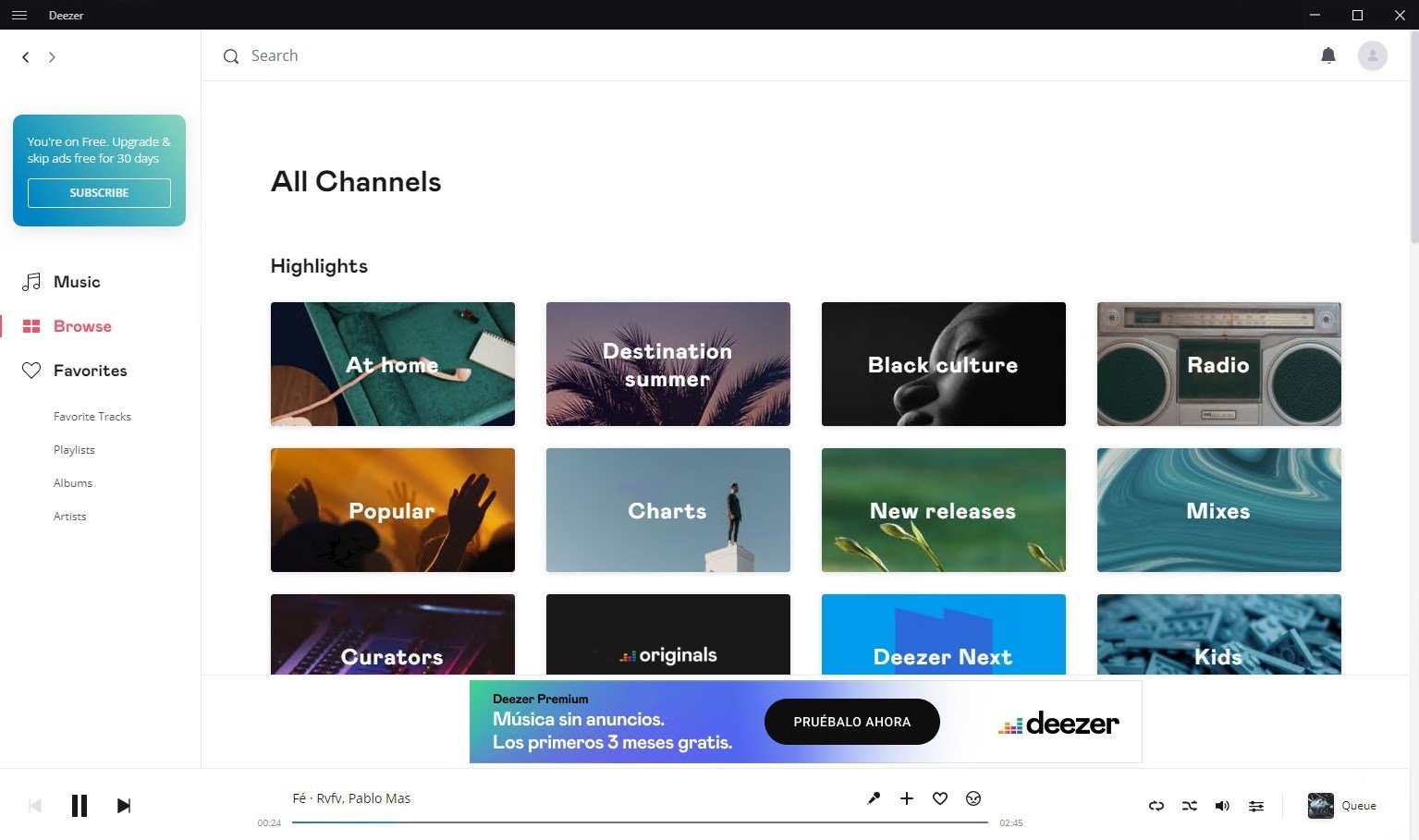Open the hamburger menu in title bar
The width and height of the screenshot is (1419, 840).
tap(18, 15)
